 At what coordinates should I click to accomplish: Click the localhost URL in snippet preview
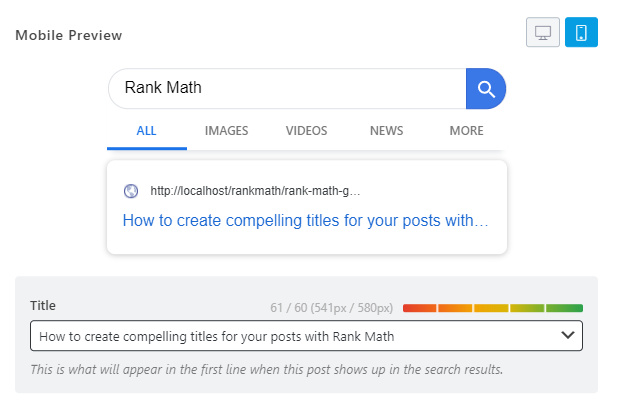(255, 191)
